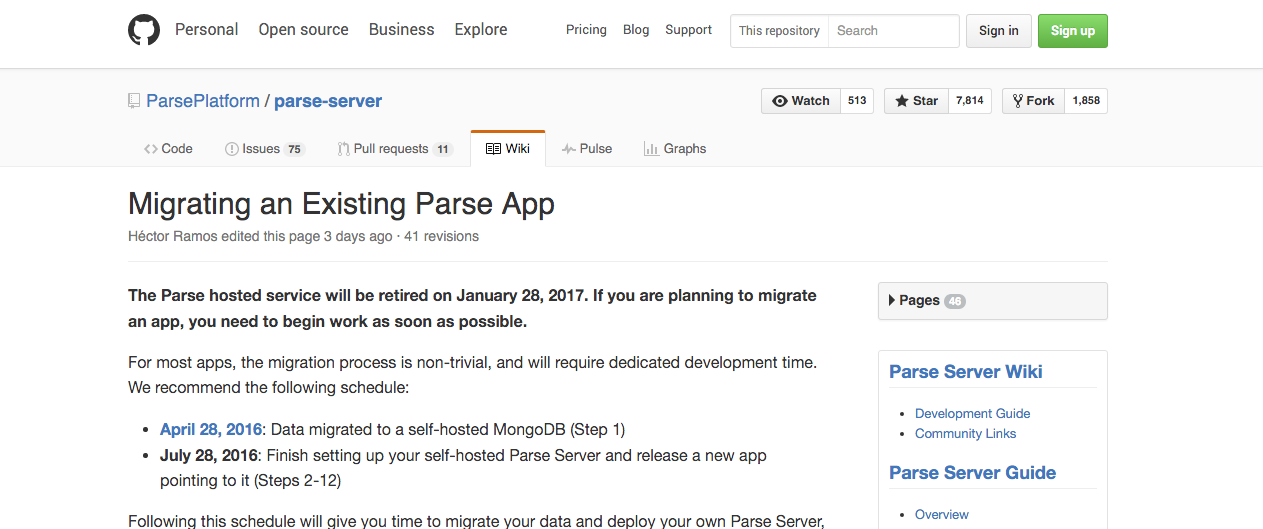
Task: Click the Pulse tab heartbeat icon
Action: tap(569, 149)
